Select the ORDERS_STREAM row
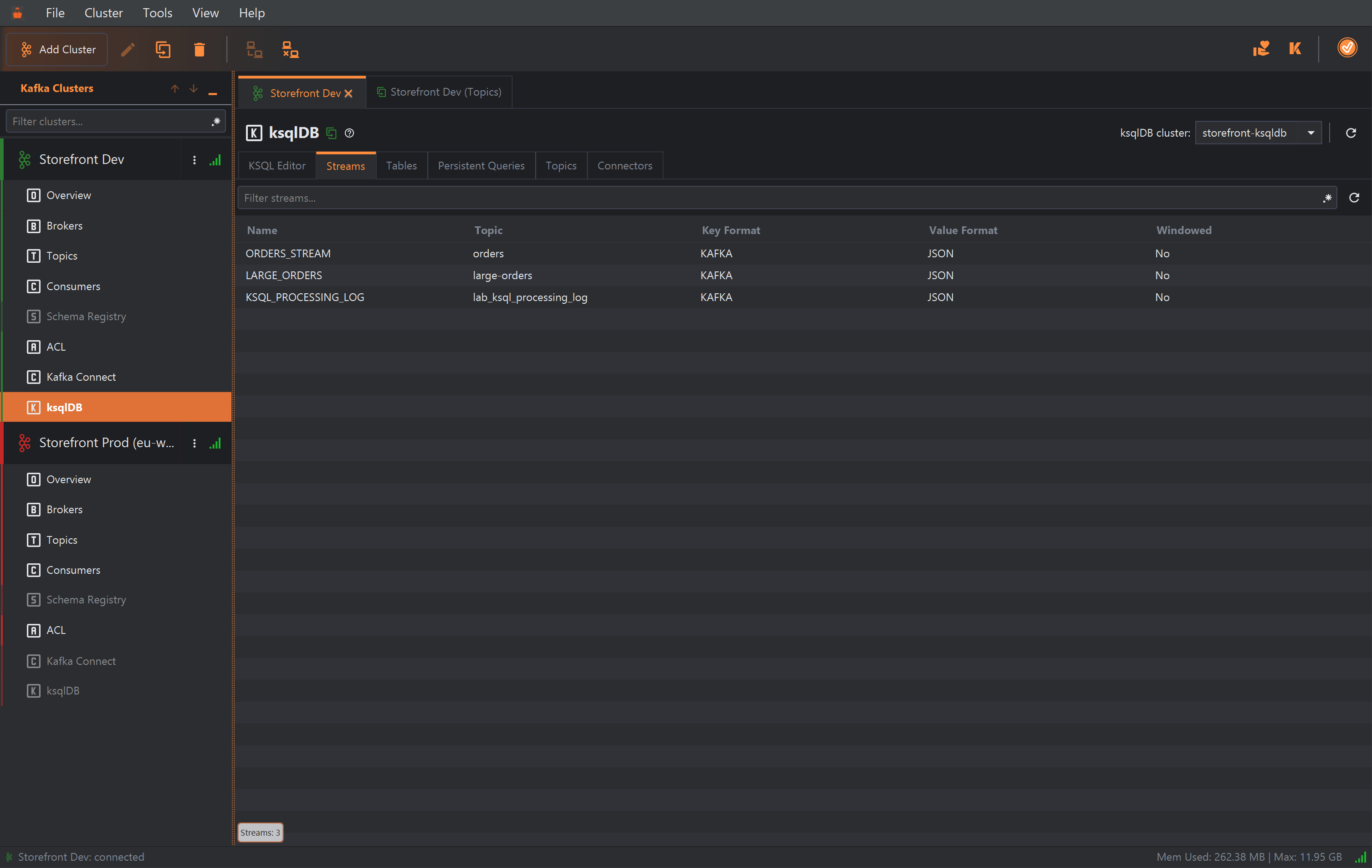This screenshot has height=868, width=1372. click(x=804, y=254)
